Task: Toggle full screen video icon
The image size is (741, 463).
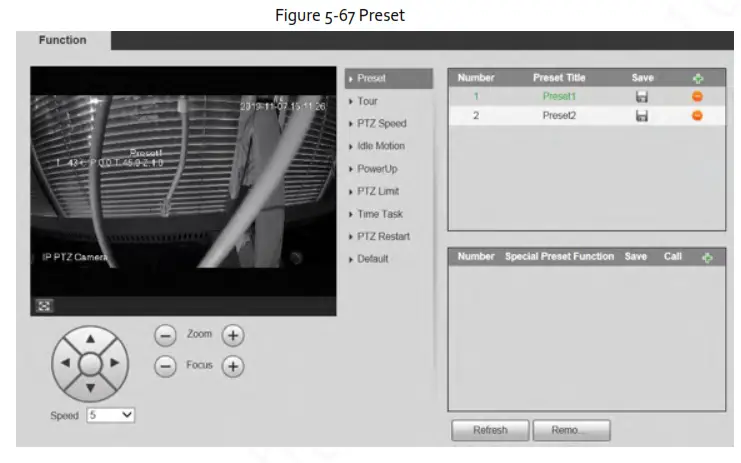Action: tap(44, 306)
